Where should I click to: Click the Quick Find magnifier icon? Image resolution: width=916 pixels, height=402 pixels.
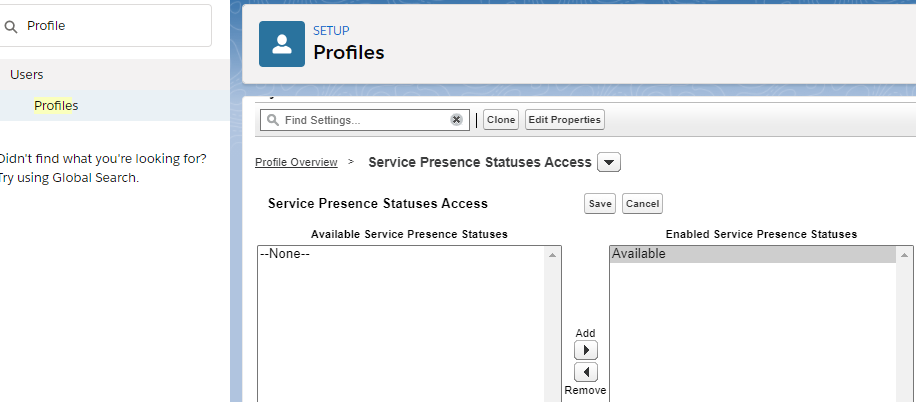pos(11,26)
